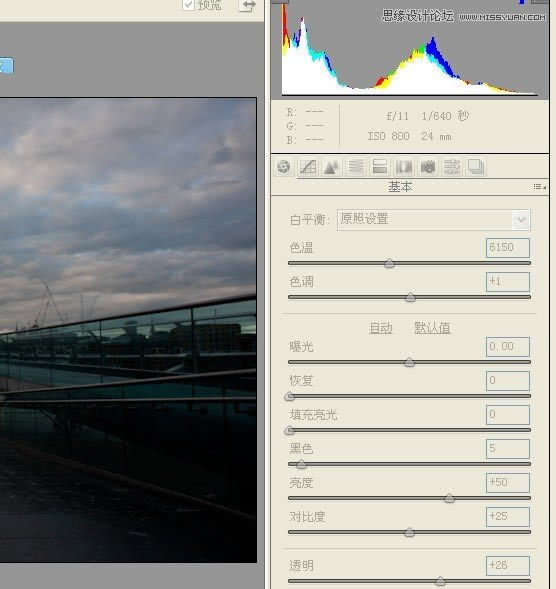Open the Lens Corrections panel tab
Image resolution: width=556 pixels, height=589 pixels.
tap(403, 167)
